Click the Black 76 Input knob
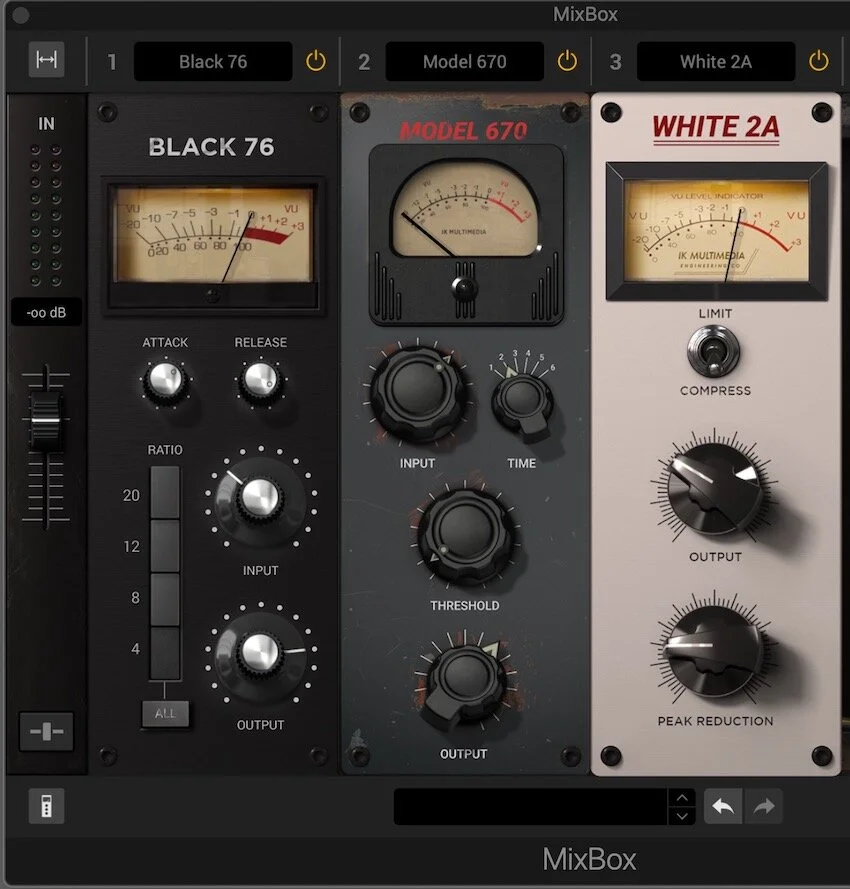This screenshot has width=850, height=889. click(261, 499)
